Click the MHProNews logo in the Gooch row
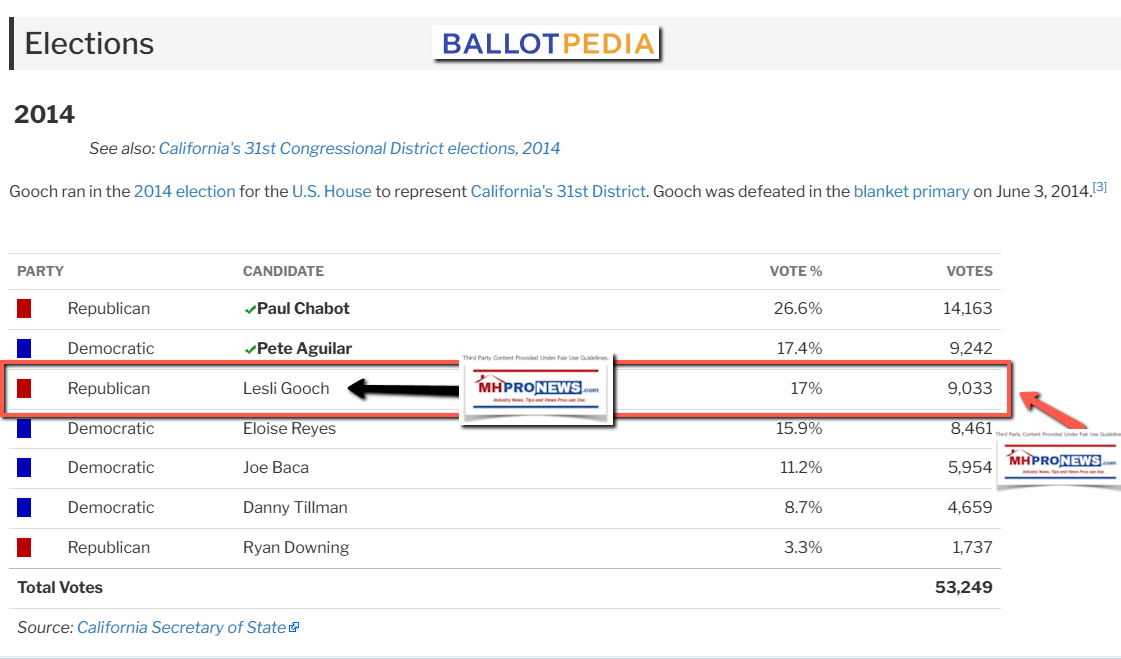1121x659 pixels. click(537, 390)
